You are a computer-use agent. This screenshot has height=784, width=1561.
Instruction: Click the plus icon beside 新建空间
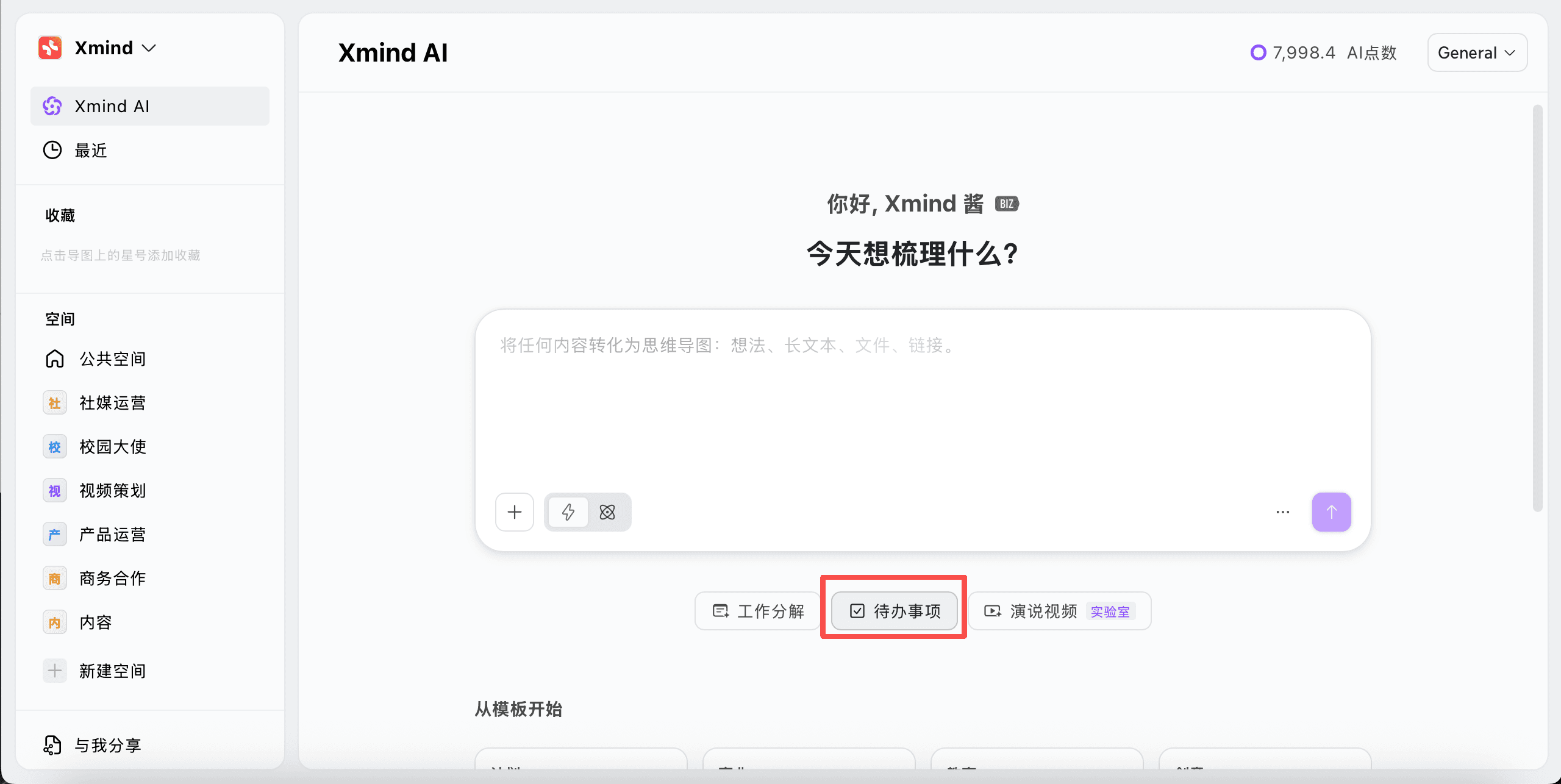[x=55, y=671]
